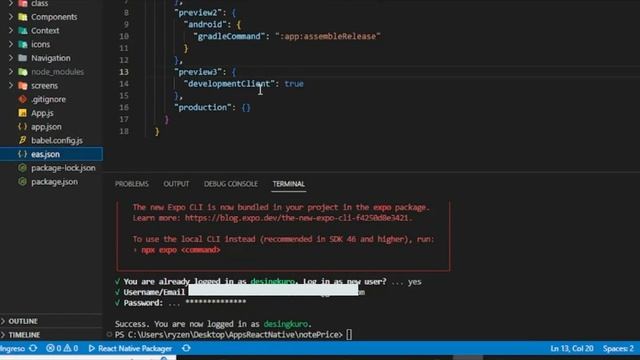
Task: Open babel.config.js in the explorer
Action: 57,140
